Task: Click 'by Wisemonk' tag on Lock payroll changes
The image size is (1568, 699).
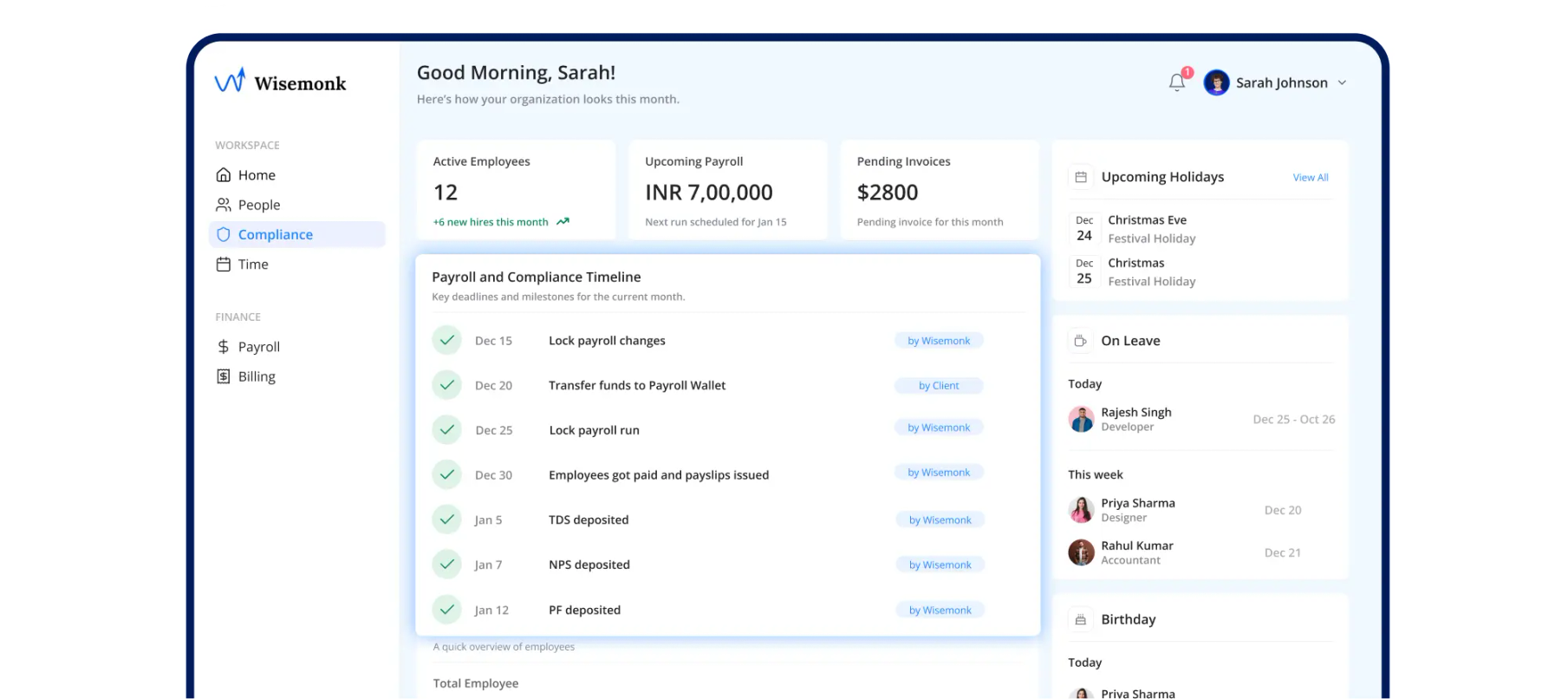Action: click(x=939, y=341)
